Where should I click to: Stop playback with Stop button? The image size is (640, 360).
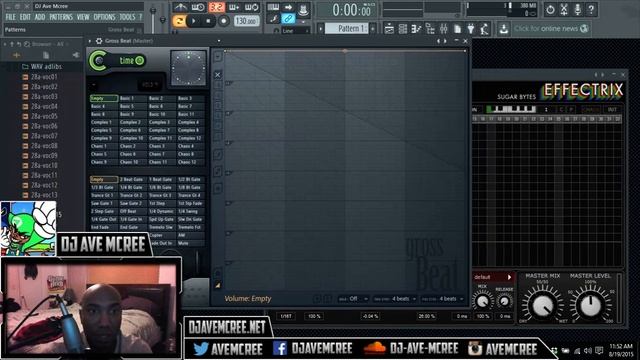pyautogui.click(x=208, y=21)
